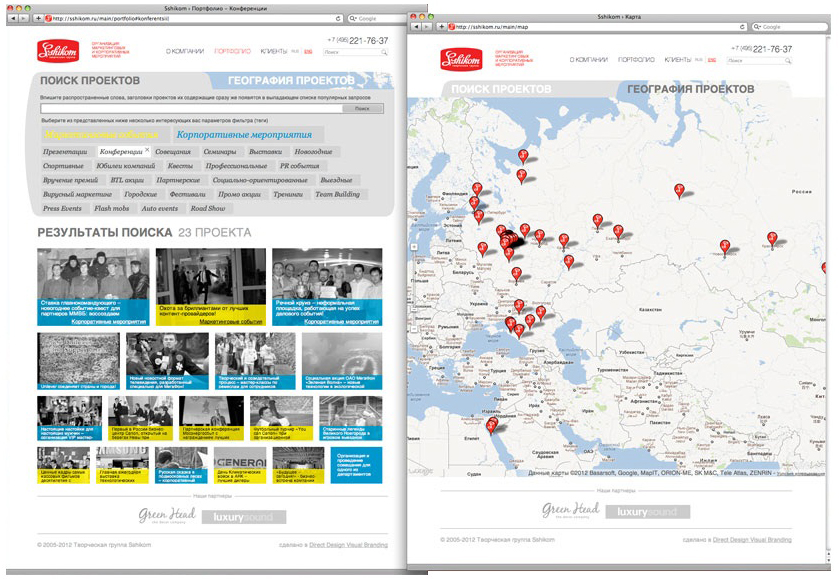Toggle the Юбилеи компаний filter tag
This screenshot has height=579, width=839.
(126, 166)
